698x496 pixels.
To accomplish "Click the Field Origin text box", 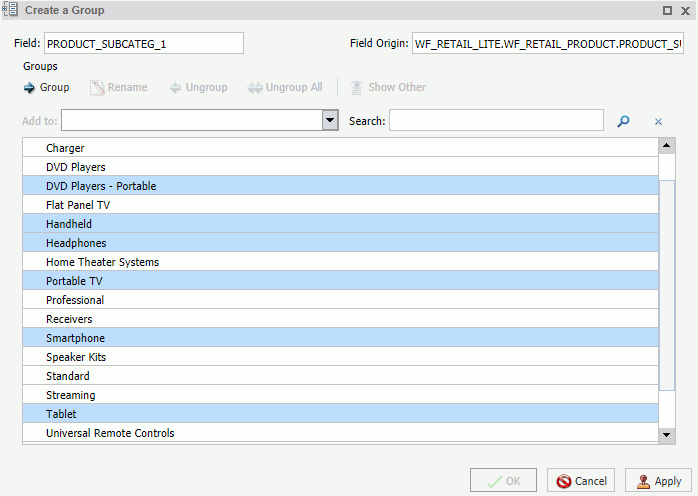I will click(x=548, y=43).
